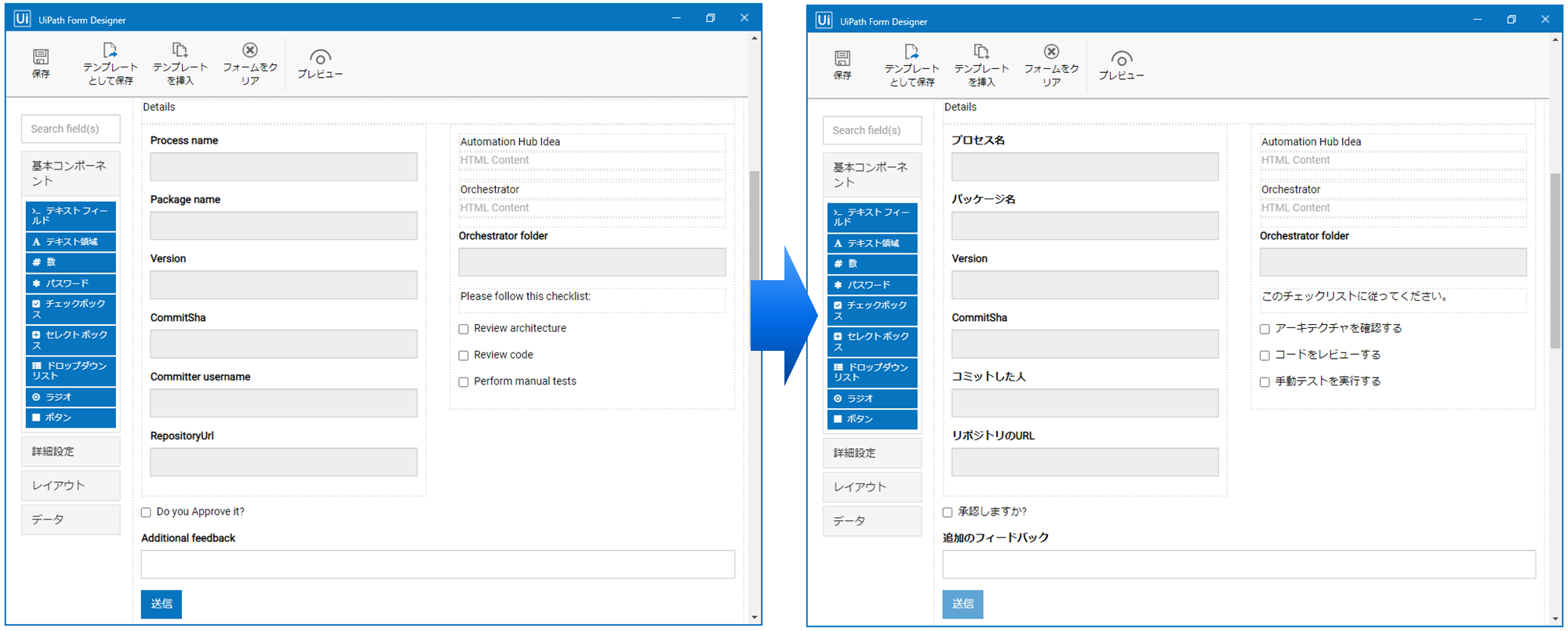
Task: Select ボタン component in Japanese-form window
Action: tap(872, 419)
